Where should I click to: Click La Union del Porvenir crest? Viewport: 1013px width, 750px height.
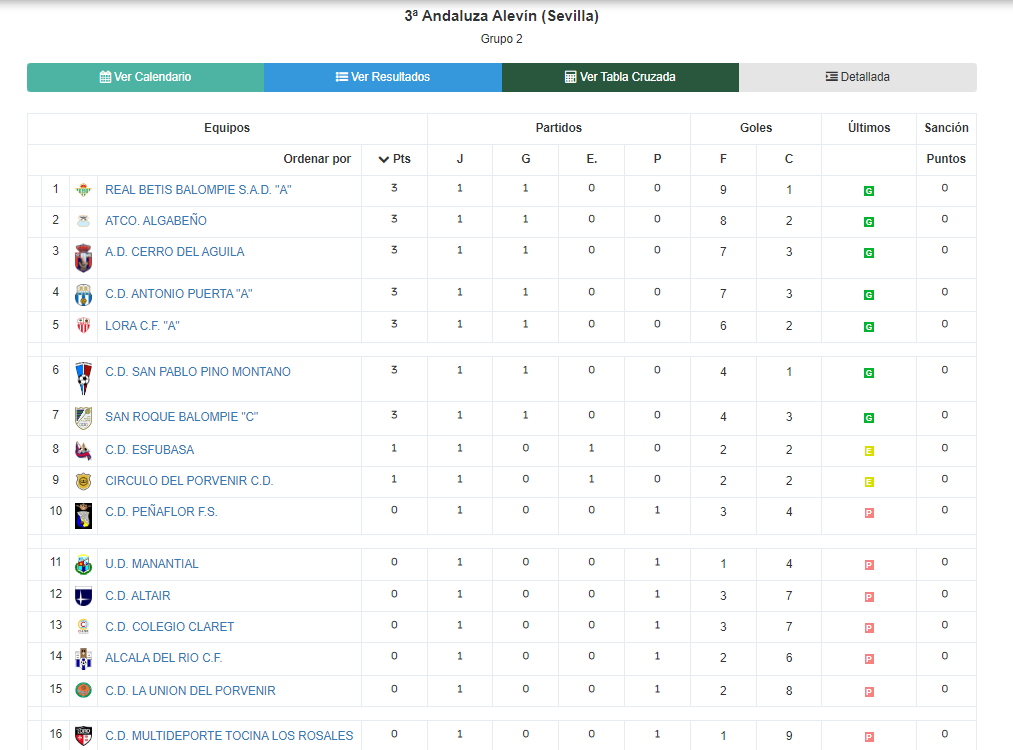[83, 691]
